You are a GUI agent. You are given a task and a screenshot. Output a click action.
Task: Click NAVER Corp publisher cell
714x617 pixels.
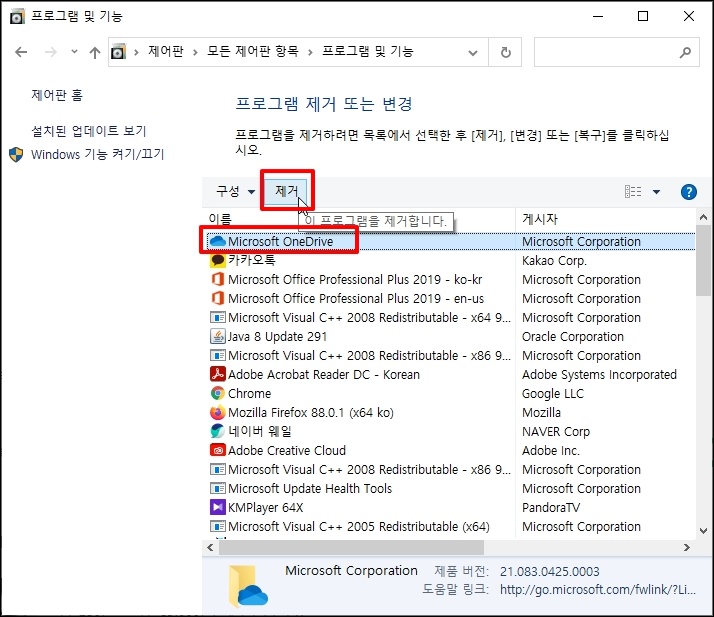tap(556, 431)
